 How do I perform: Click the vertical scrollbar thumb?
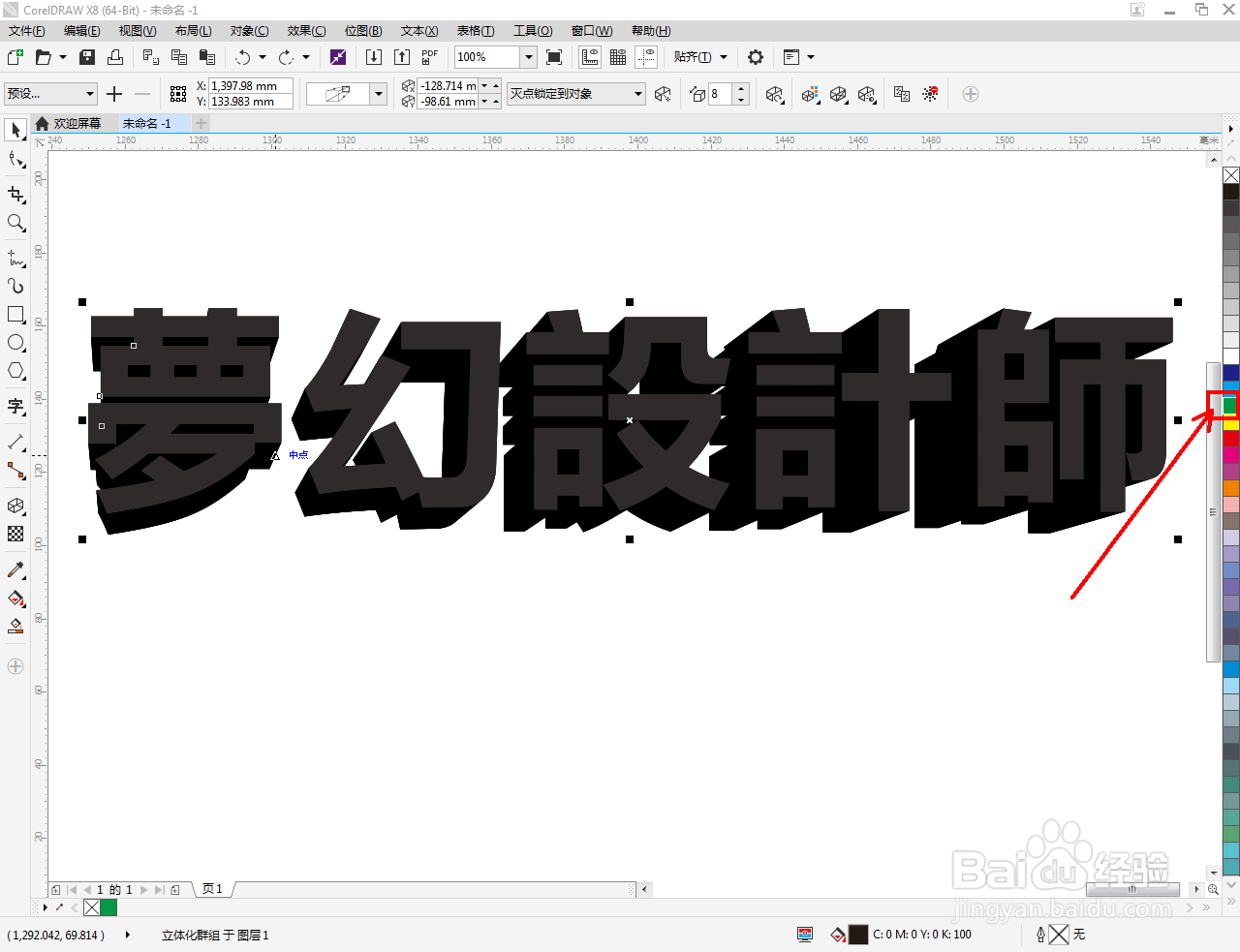[1213, 511]
